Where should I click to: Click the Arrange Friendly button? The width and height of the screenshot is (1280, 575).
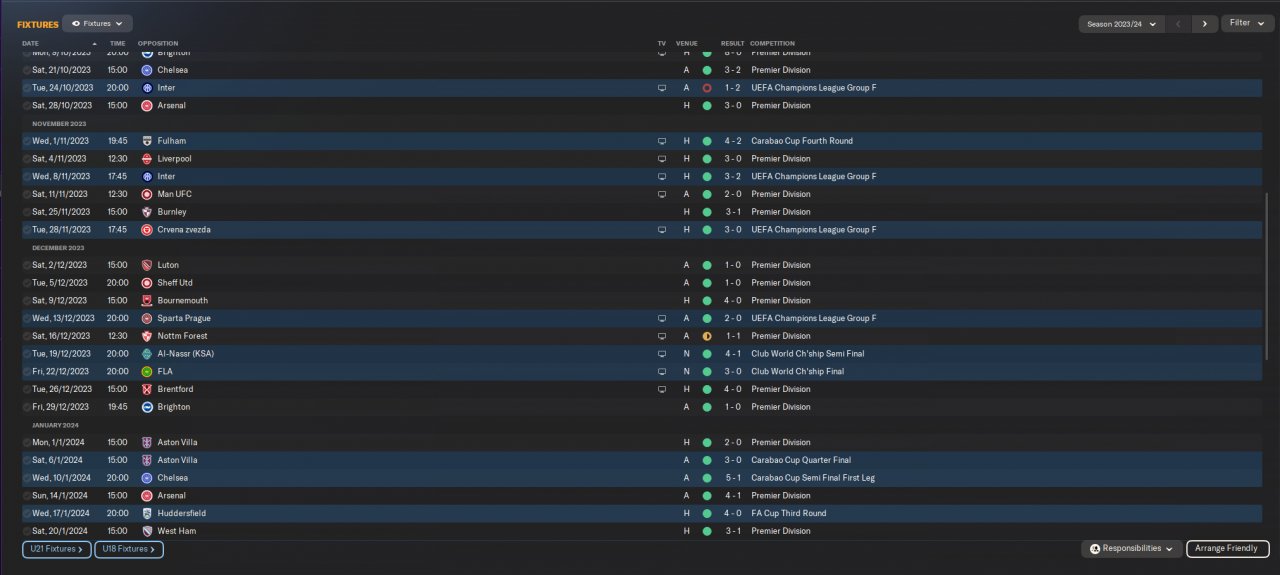click(x=1227, y=549)
